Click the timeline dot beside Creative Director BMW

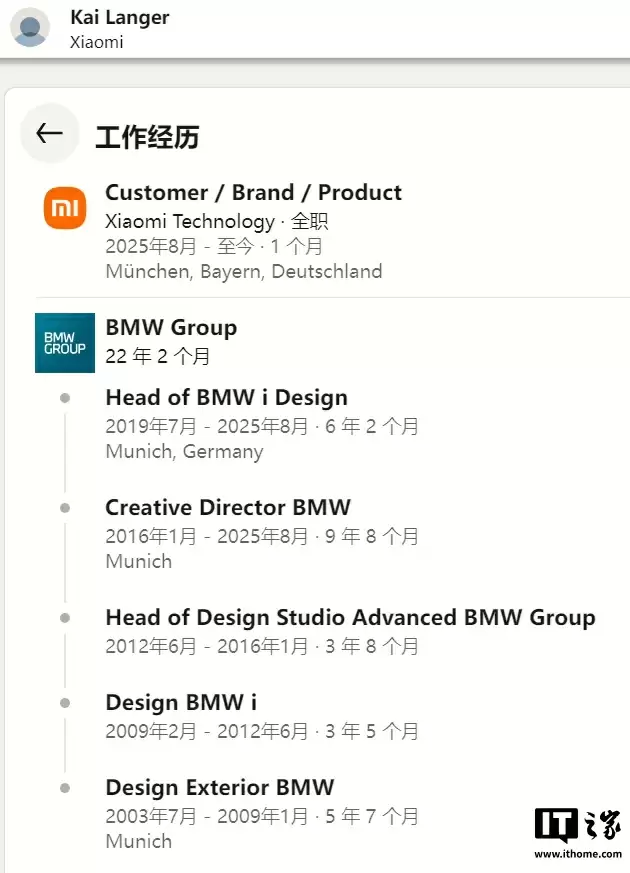(65, 508)
